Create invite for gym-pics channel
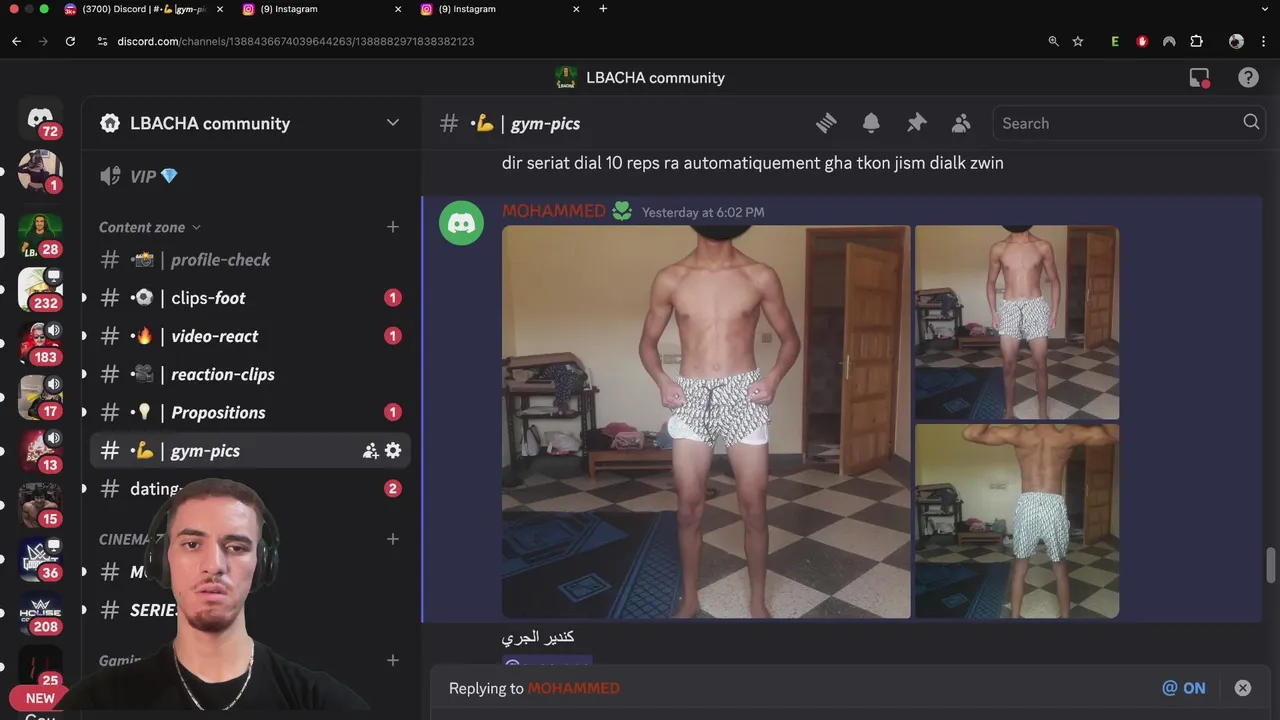The width and height of the screenshot is (1280, 720). [x=370, y=451]
